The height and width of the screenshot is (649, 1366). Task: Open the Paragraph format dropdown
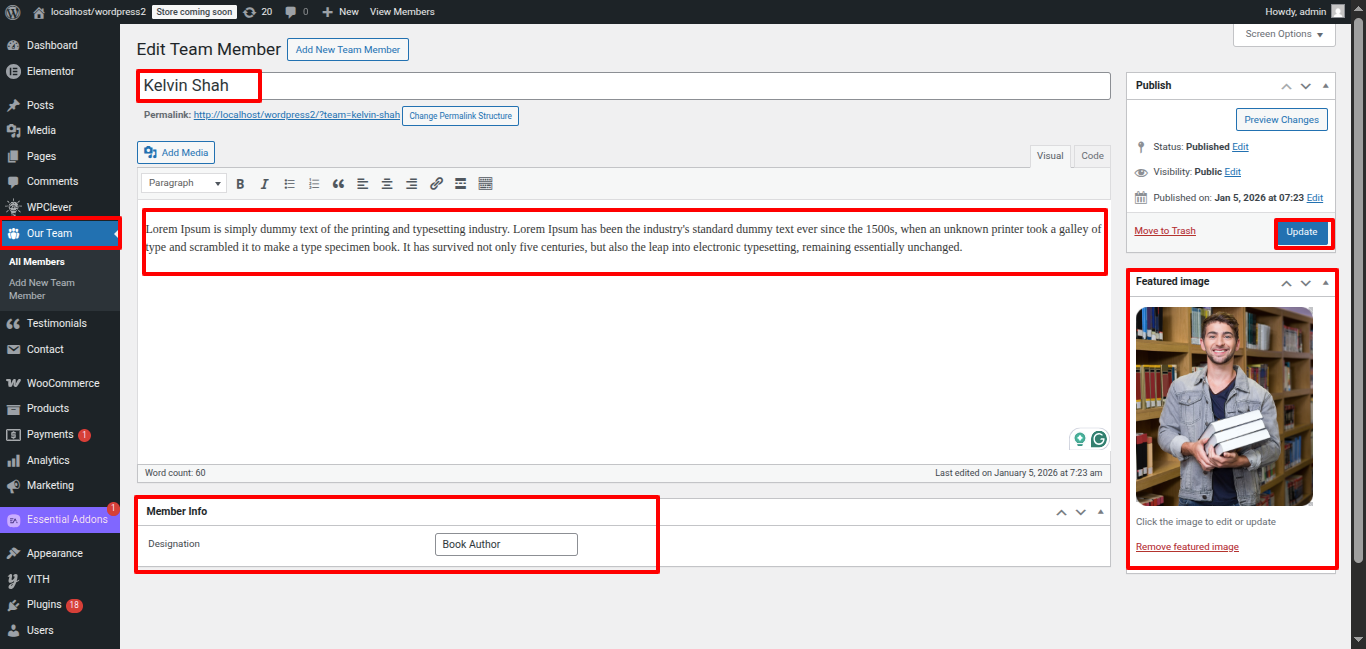point(184,184)
